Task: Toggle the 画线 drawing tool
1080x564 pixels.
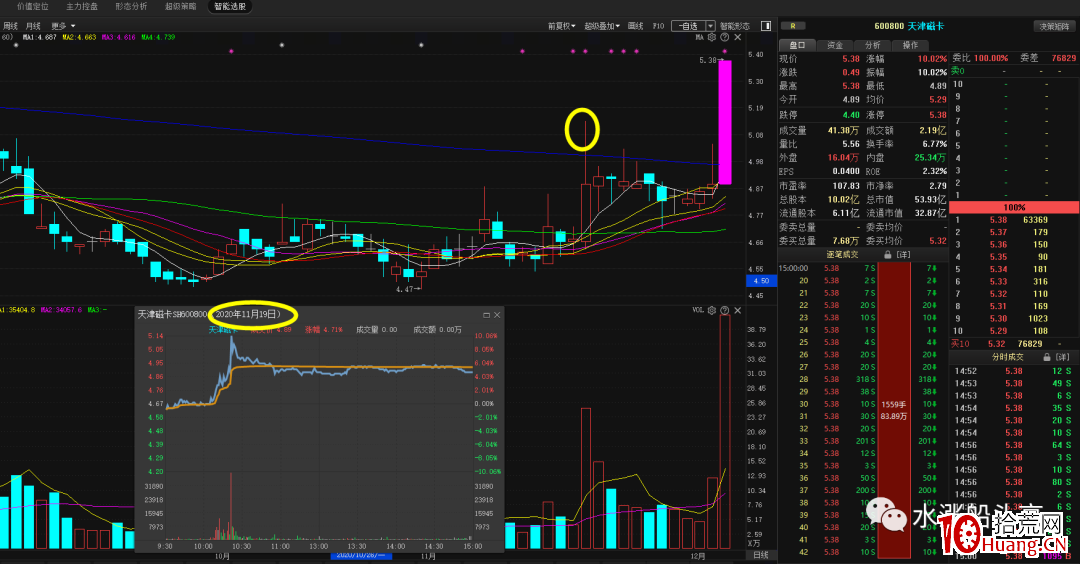Action: 635,26
